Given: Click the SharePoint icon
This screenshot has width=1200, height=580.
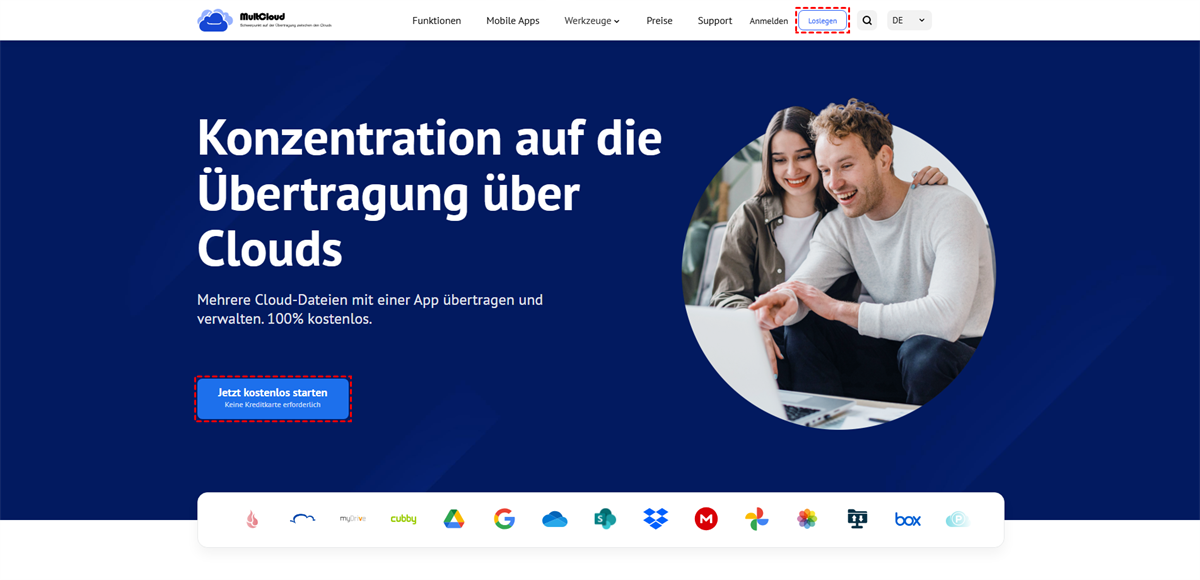Looking at the screenshot, I should (605, 519).
